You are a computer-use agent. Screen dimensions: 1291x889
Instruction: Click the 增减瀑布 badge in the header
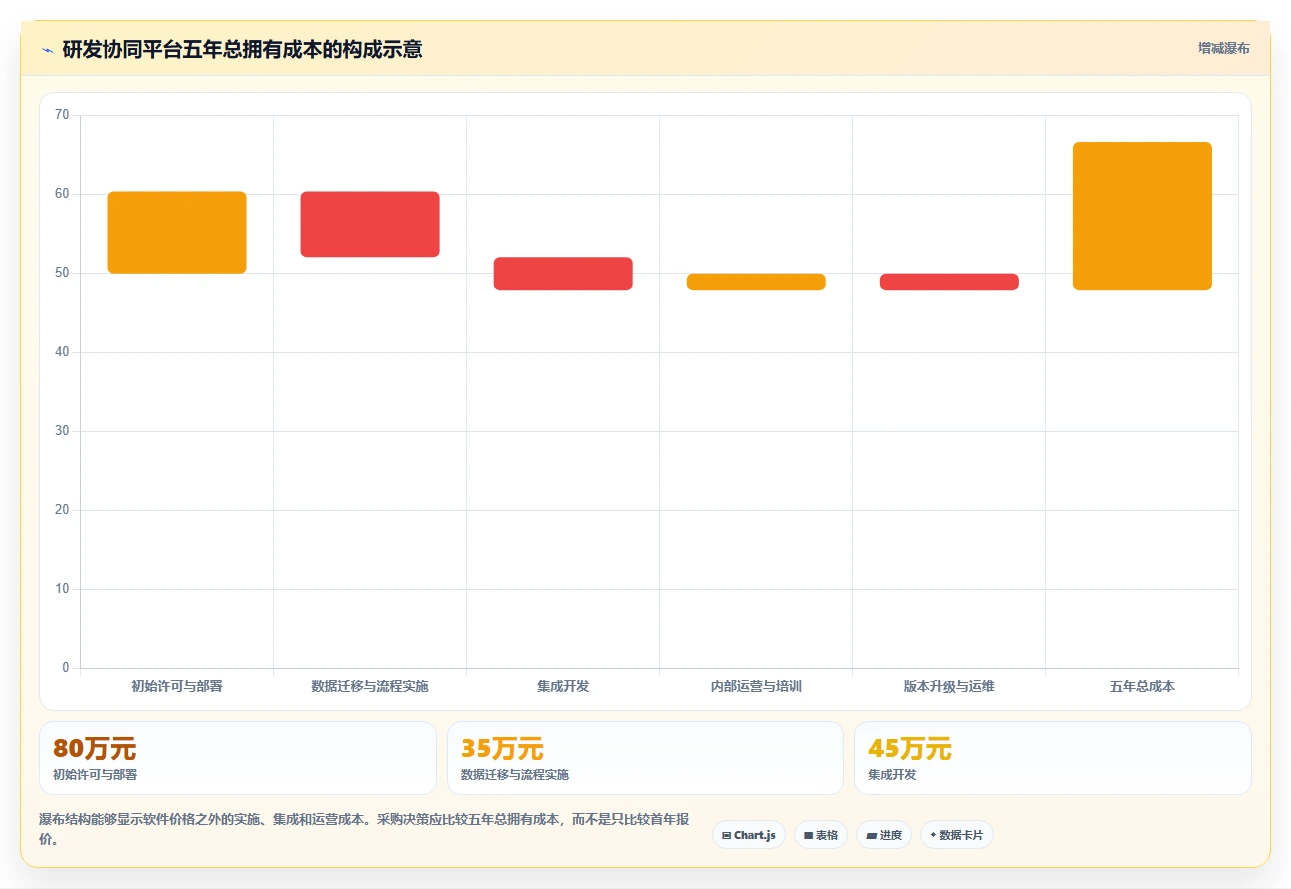tap(1224, 48)
